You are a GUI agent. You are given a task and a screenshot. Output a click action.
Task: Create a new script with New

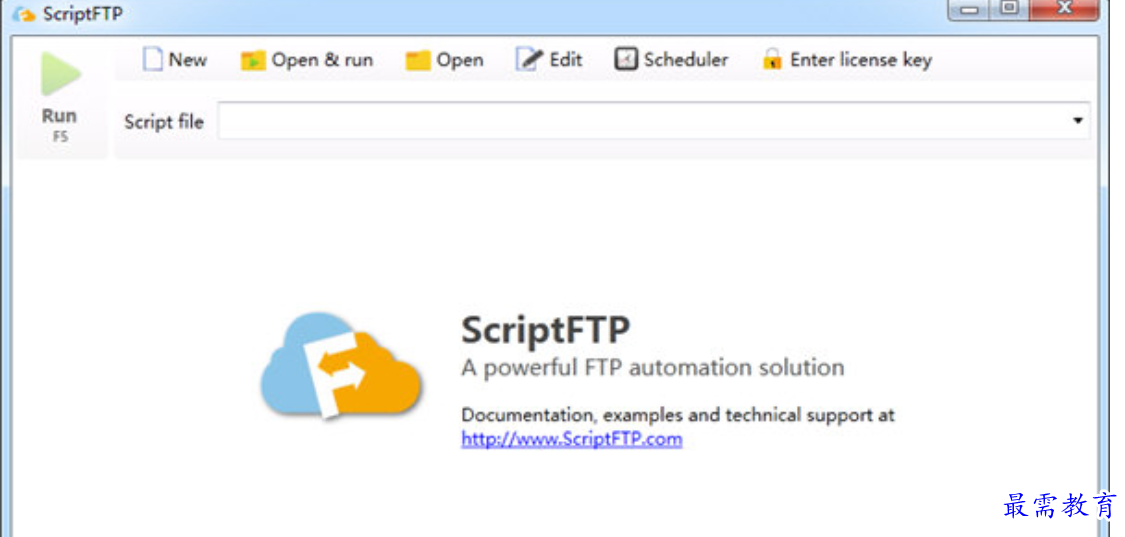175,60
